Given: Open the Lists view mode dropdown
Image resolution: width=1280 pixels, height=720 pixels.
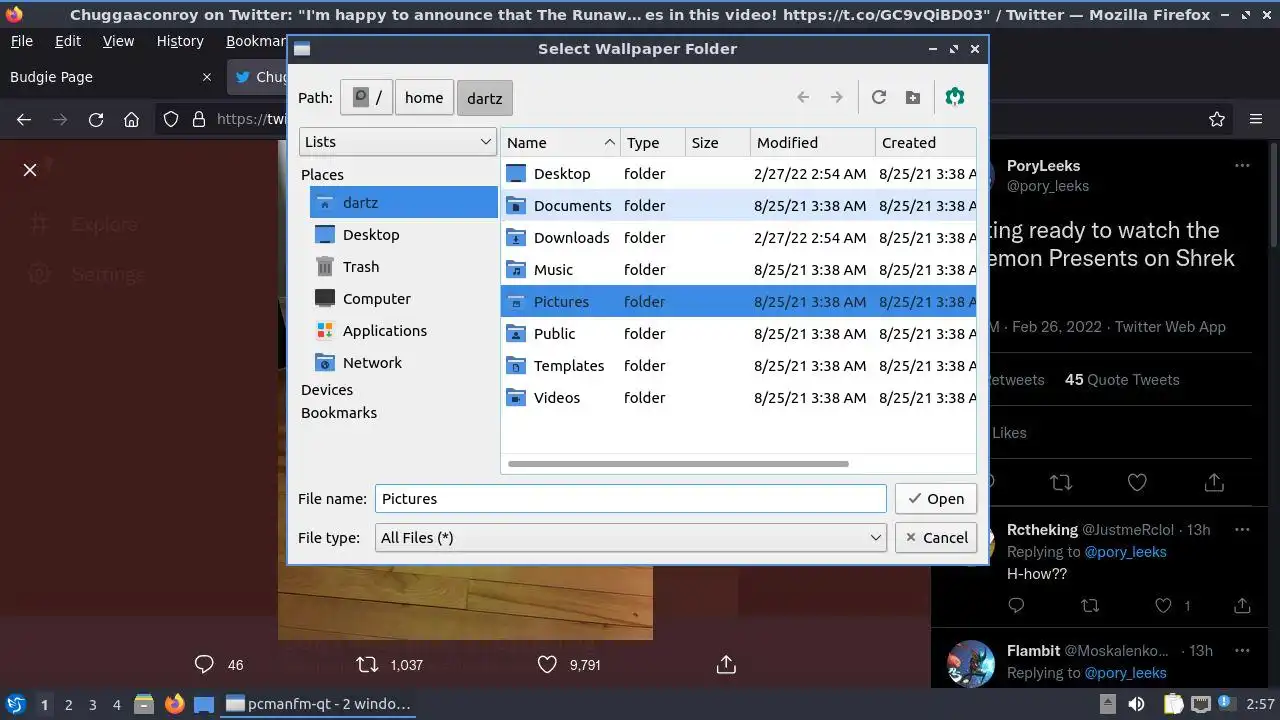Looking at the screenshot, I should 398,142.
